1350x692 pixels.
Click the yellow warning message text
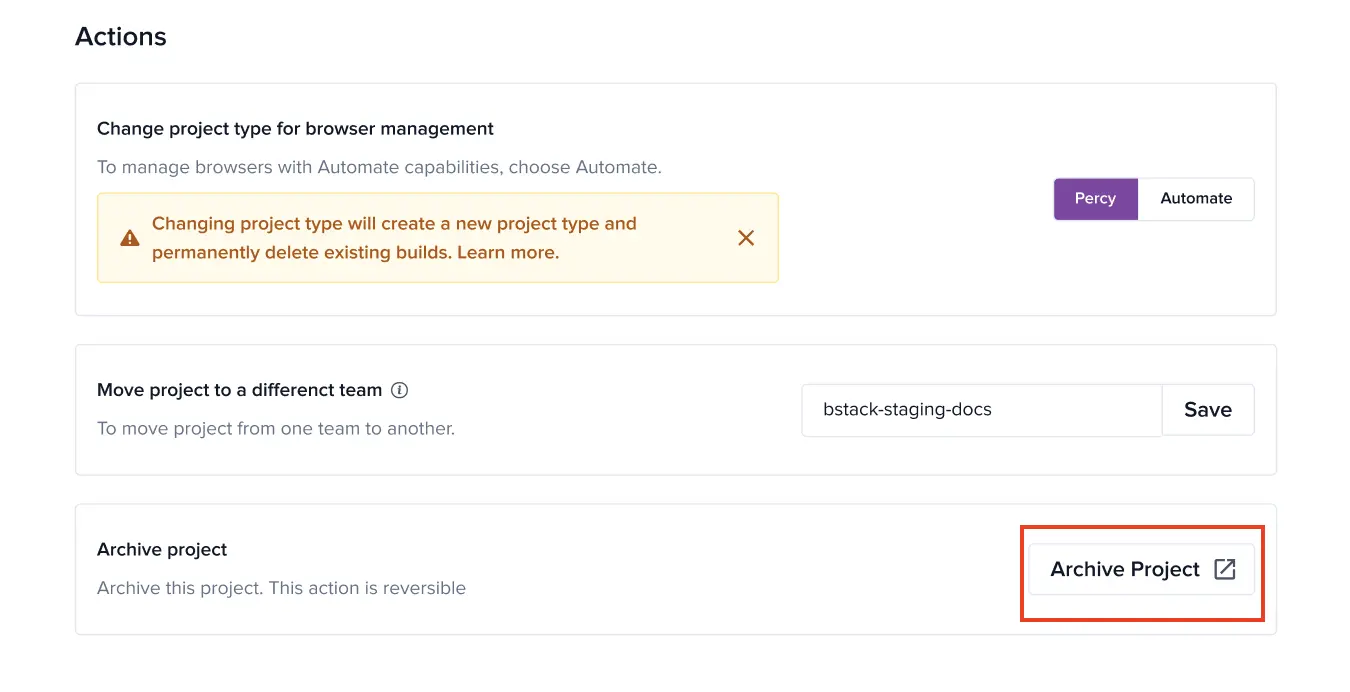pyautogui.click(x=394, y=238)
